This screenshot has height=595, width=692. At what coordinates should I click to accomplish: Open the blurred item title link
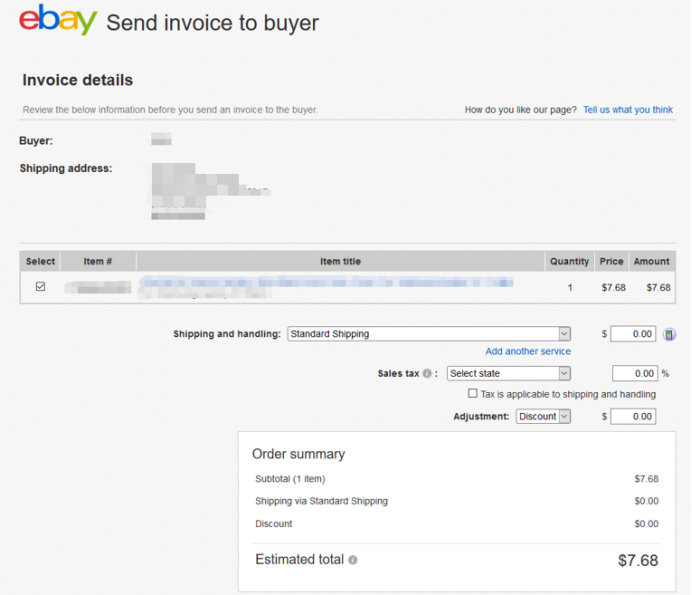pyautogui.click(x=326, y=282)
